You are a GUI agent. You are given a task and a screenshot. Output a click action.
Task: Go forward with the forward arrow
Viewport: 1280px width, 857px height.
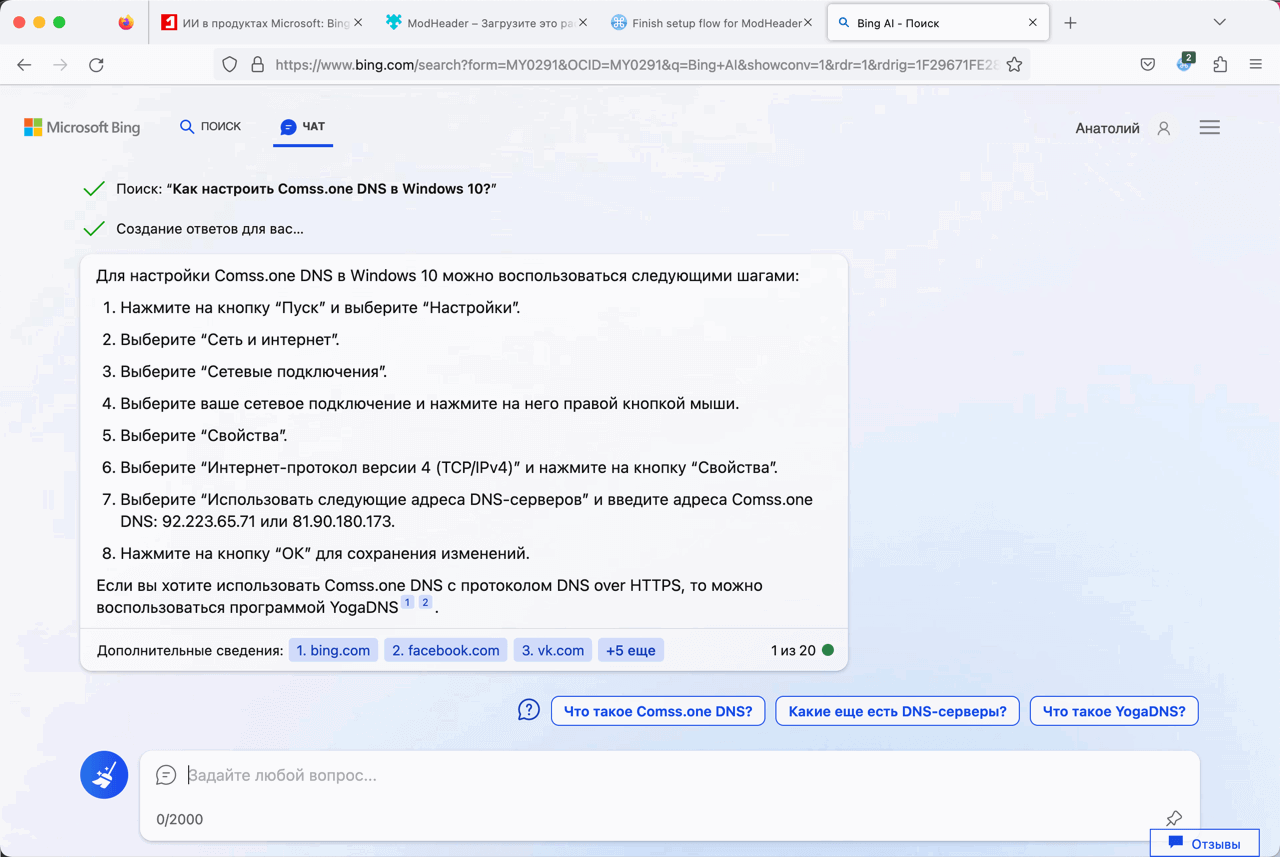coord(60,65)
